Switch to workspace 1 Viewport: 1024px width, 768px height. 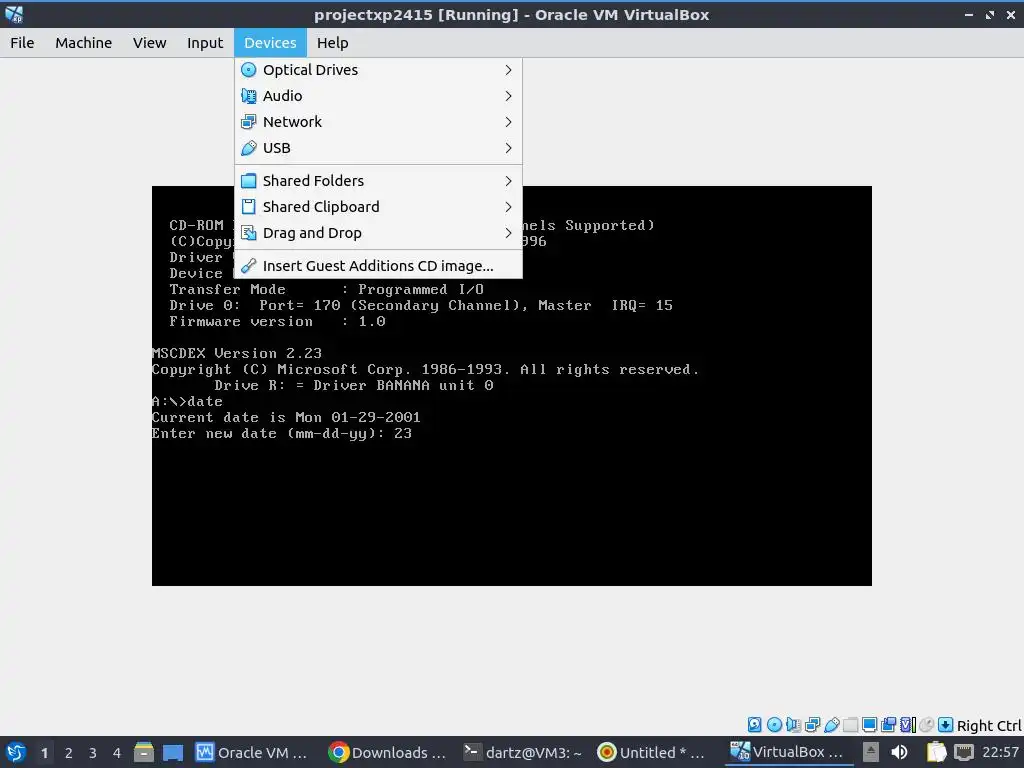(44, 753)
